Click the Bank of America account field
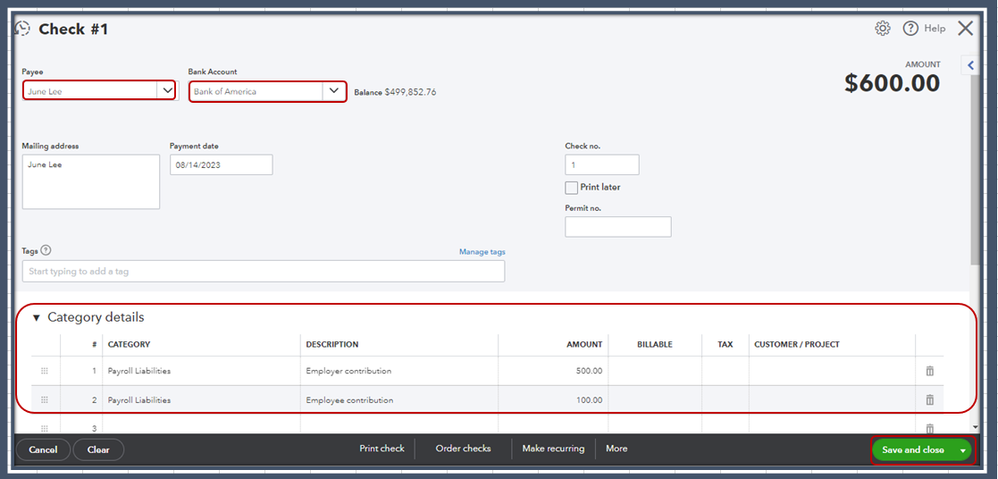 [257, 91]
